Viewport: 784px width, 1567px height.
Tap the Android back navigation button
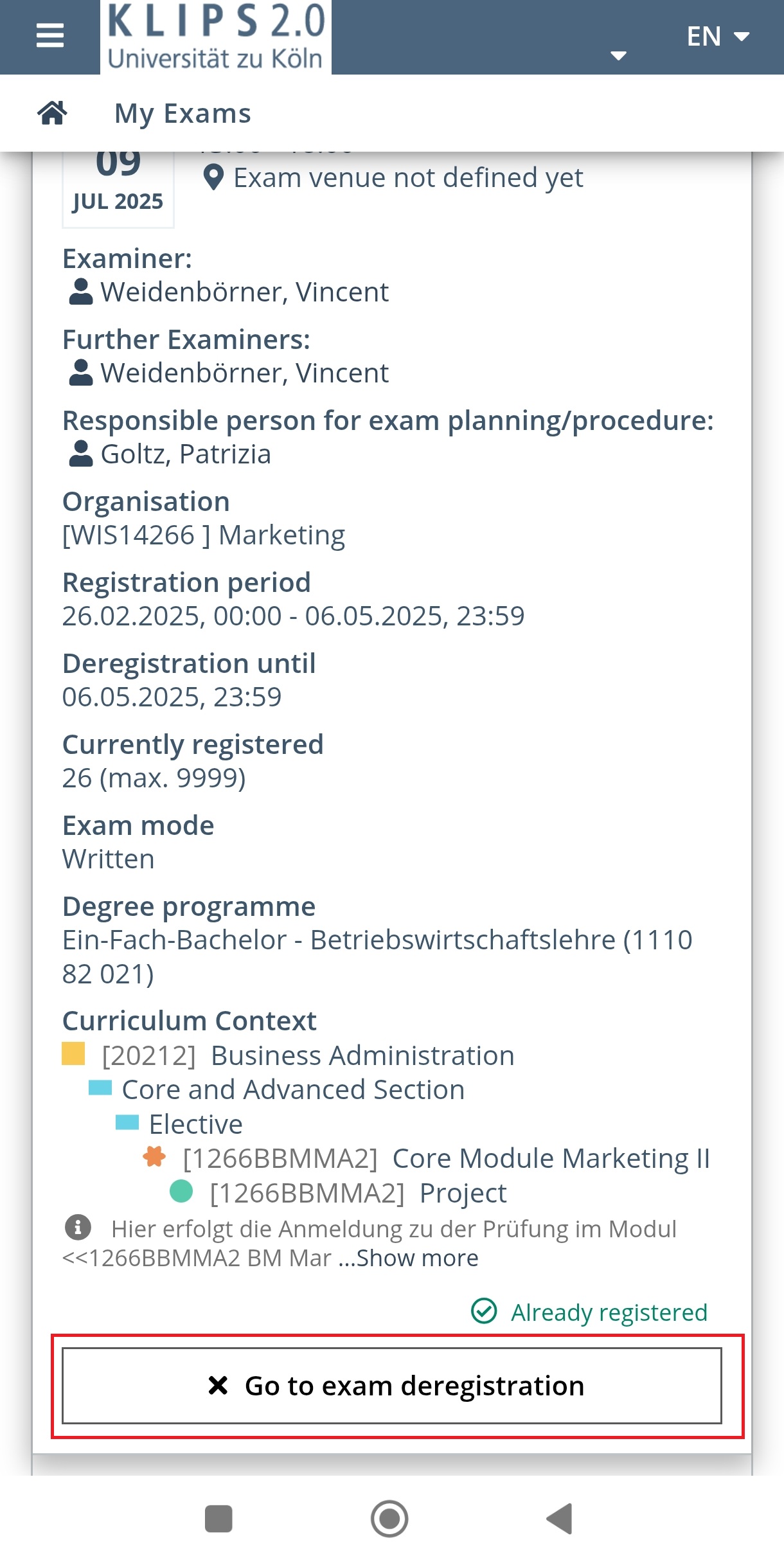[559, 1519]
